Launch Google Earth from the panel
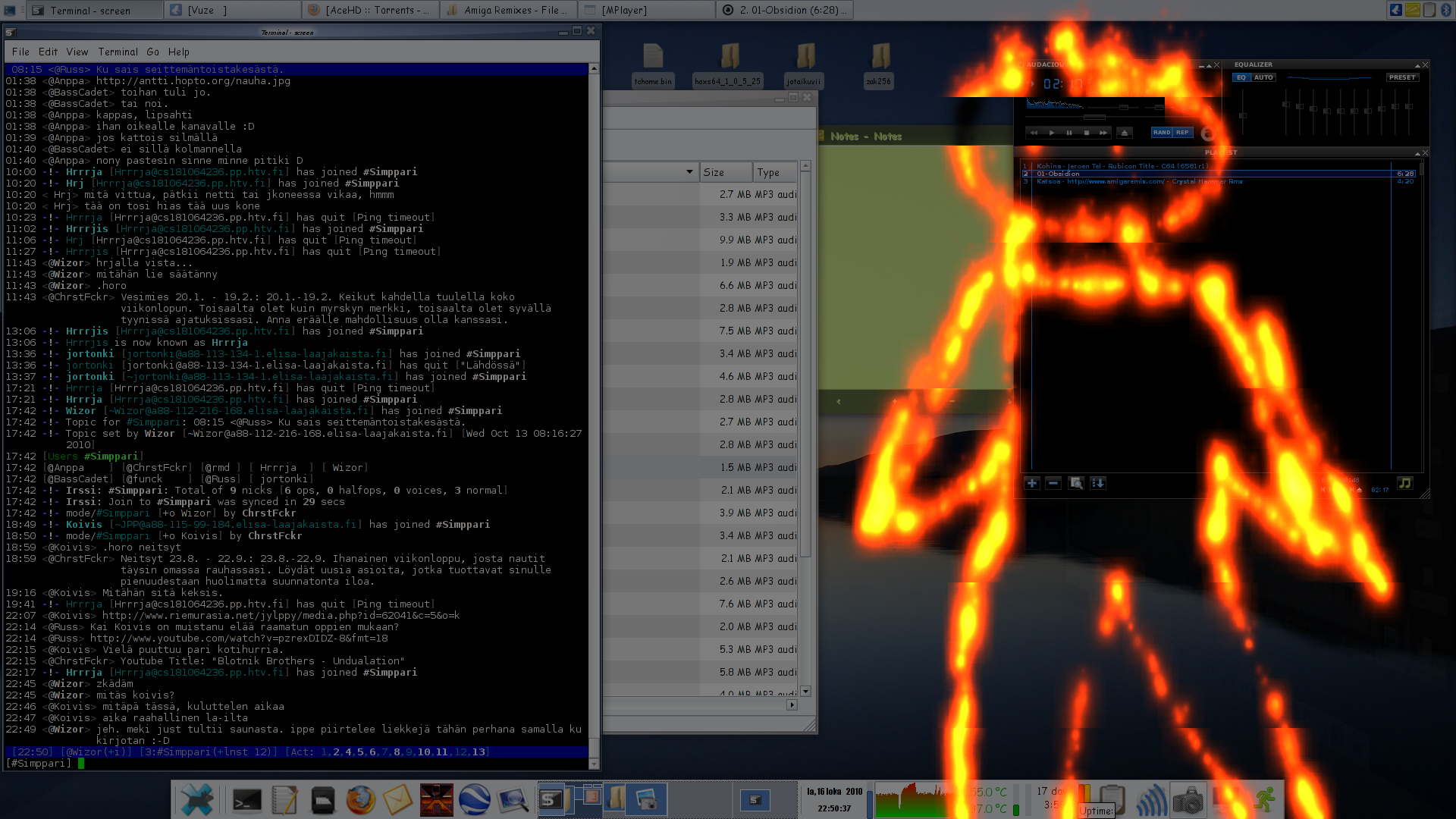 (475, 799)
